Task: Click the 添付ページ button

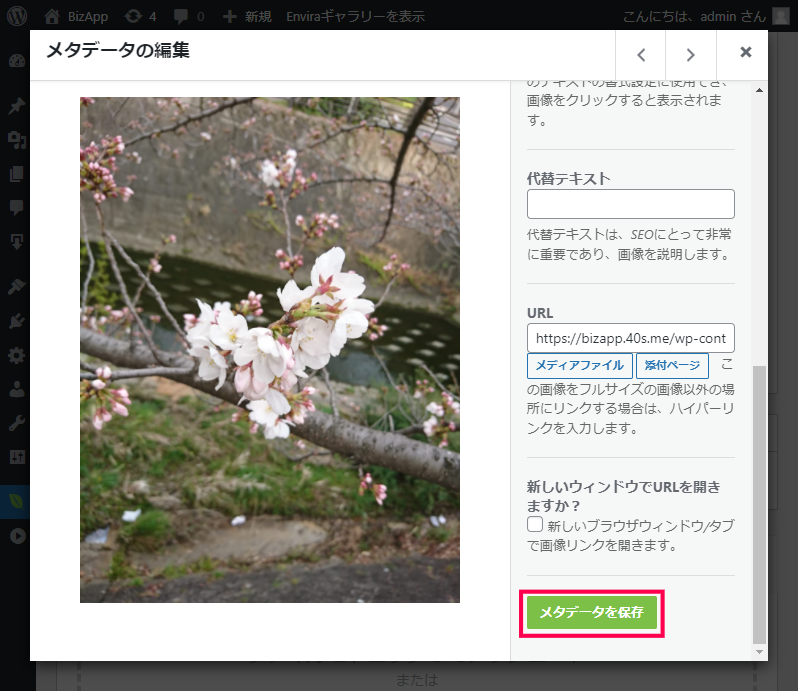Action: coord(672,365)
